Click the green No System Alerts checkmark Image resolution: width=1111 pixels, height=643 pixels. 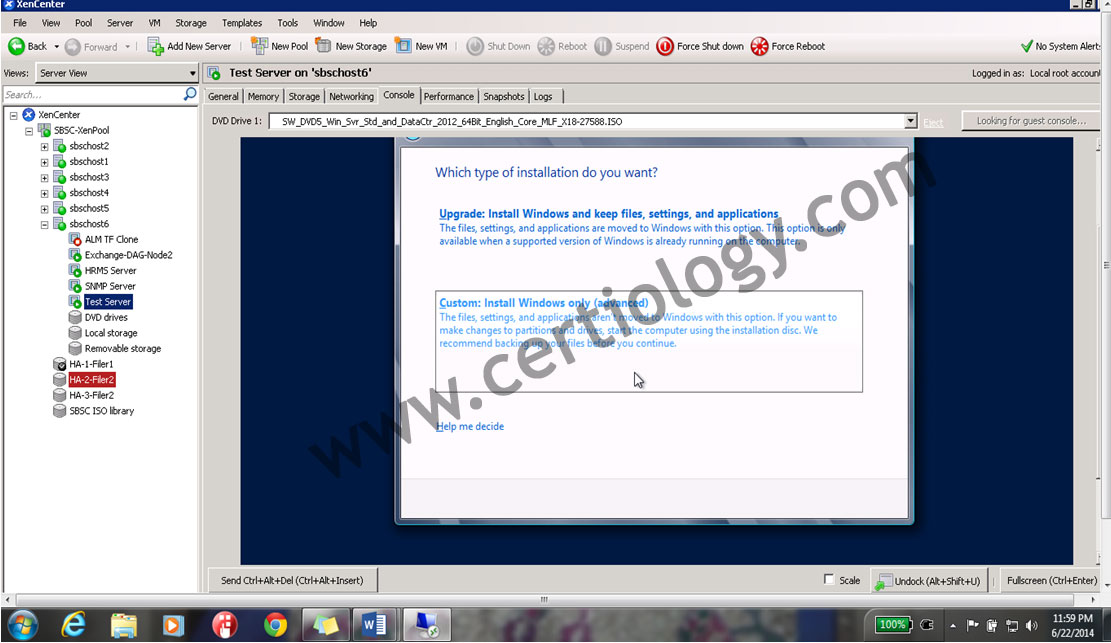(1027, 46)
